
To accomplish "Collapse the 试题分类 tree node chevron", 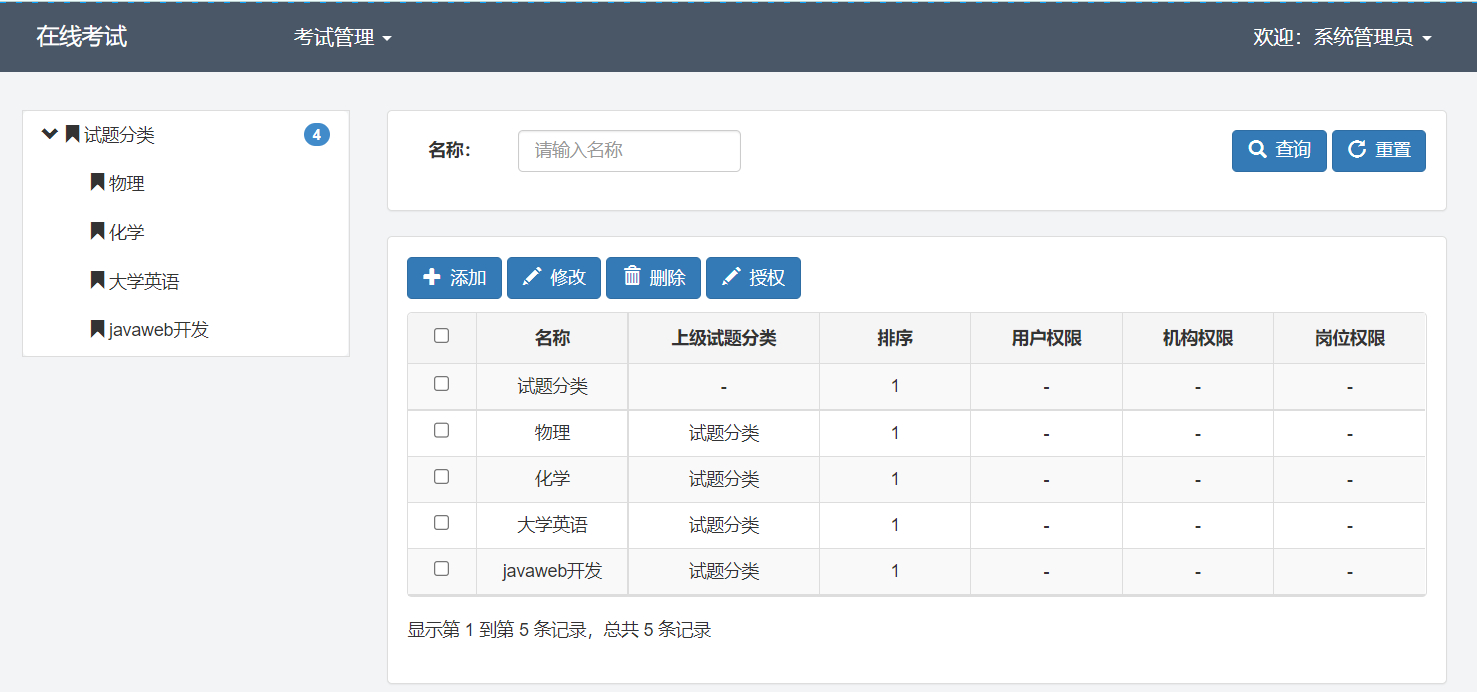I will click(49, 134).
